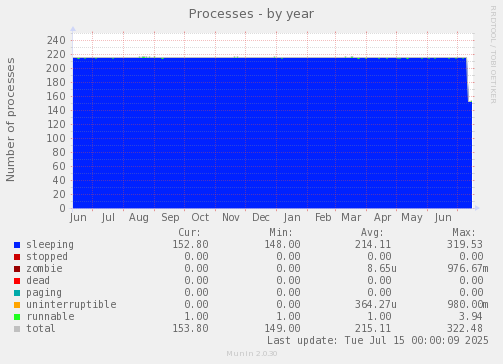The width and height of the screenshot is (503, 364).
Task: Click the 'Apr' month axis label
Action: click(382, 218)
